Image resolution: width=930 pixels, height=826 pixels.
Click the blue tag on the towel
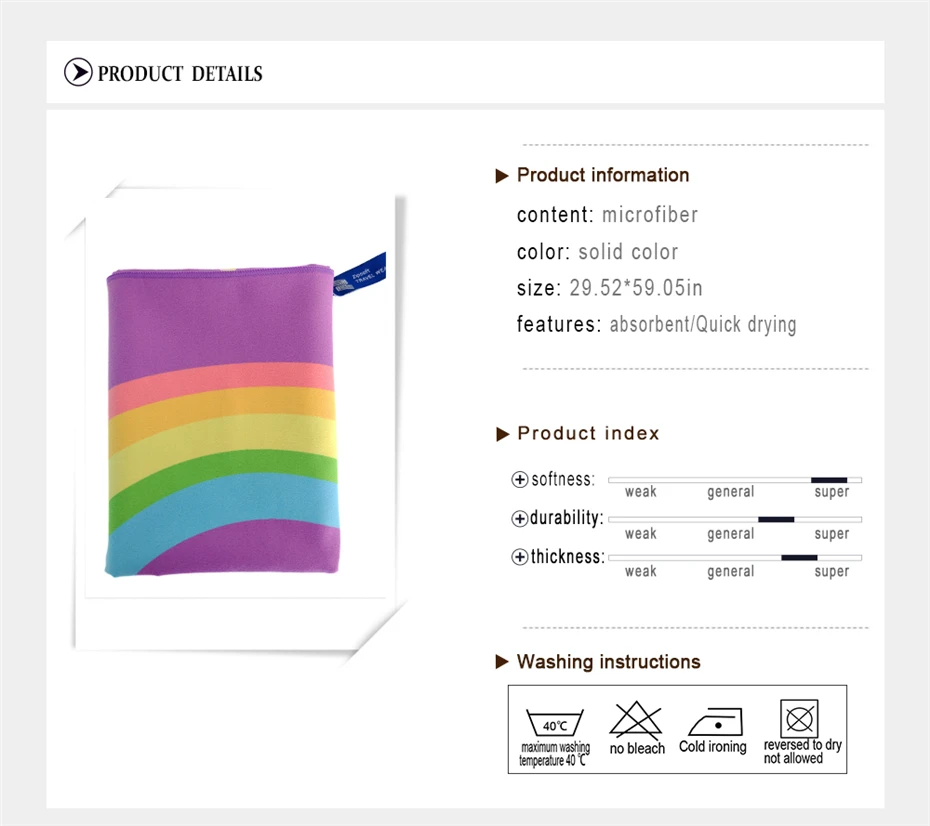[359, 275]
